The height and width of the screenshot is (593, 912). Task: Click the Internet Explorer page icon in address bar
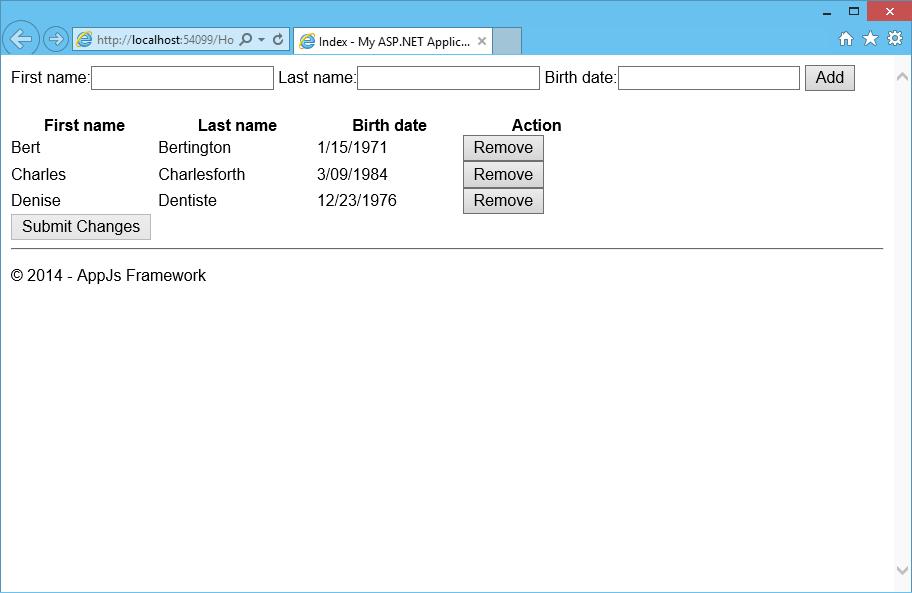85,40
